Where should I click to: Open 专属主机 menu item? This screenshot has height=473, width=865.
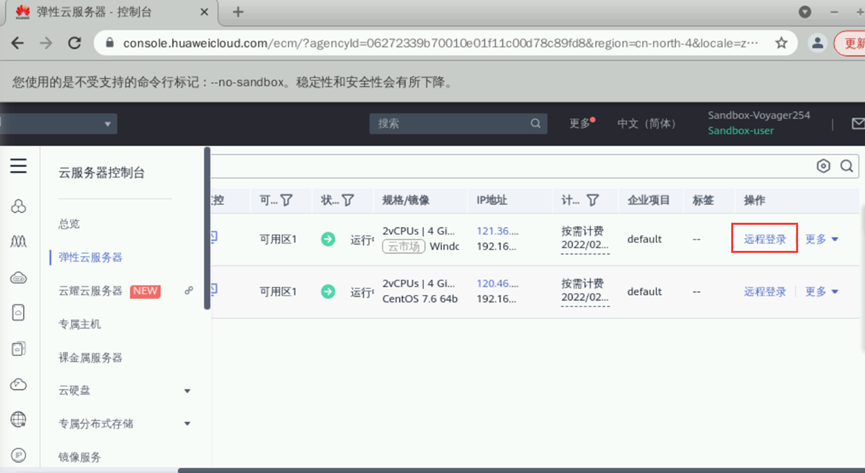tap(79, 324)
